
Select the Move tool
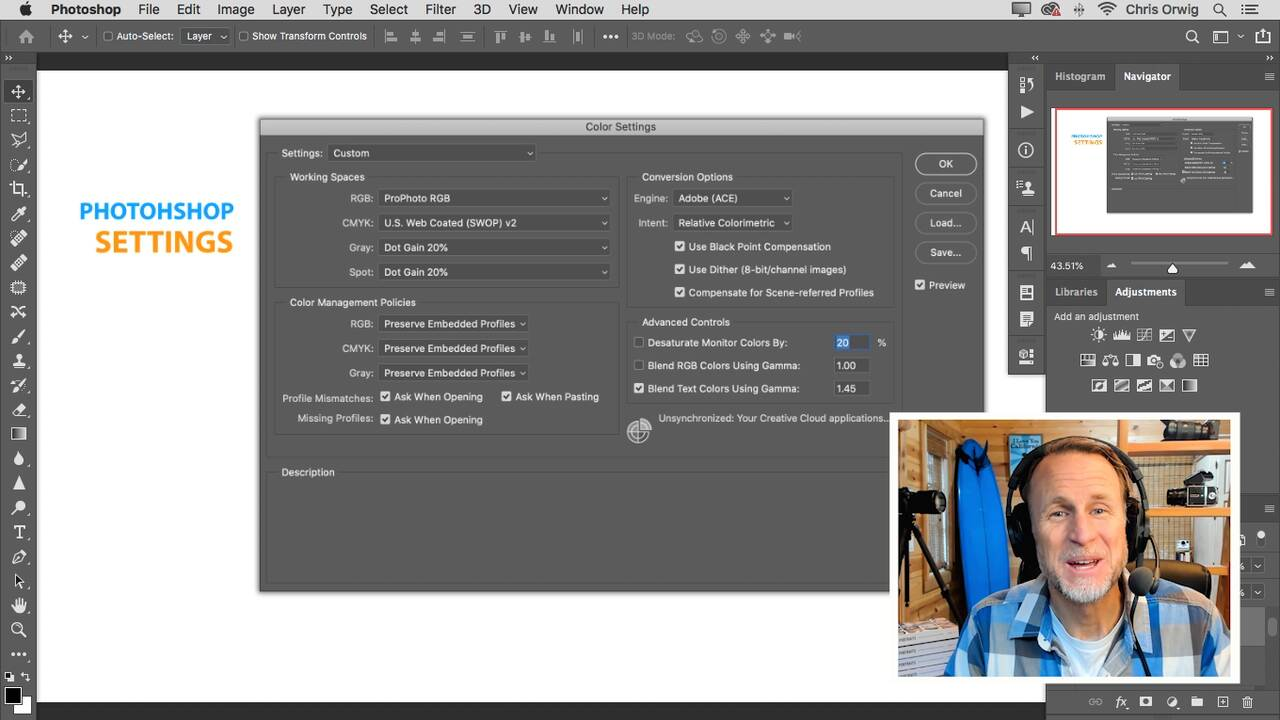pyautogui.click(x=18, y=92)
